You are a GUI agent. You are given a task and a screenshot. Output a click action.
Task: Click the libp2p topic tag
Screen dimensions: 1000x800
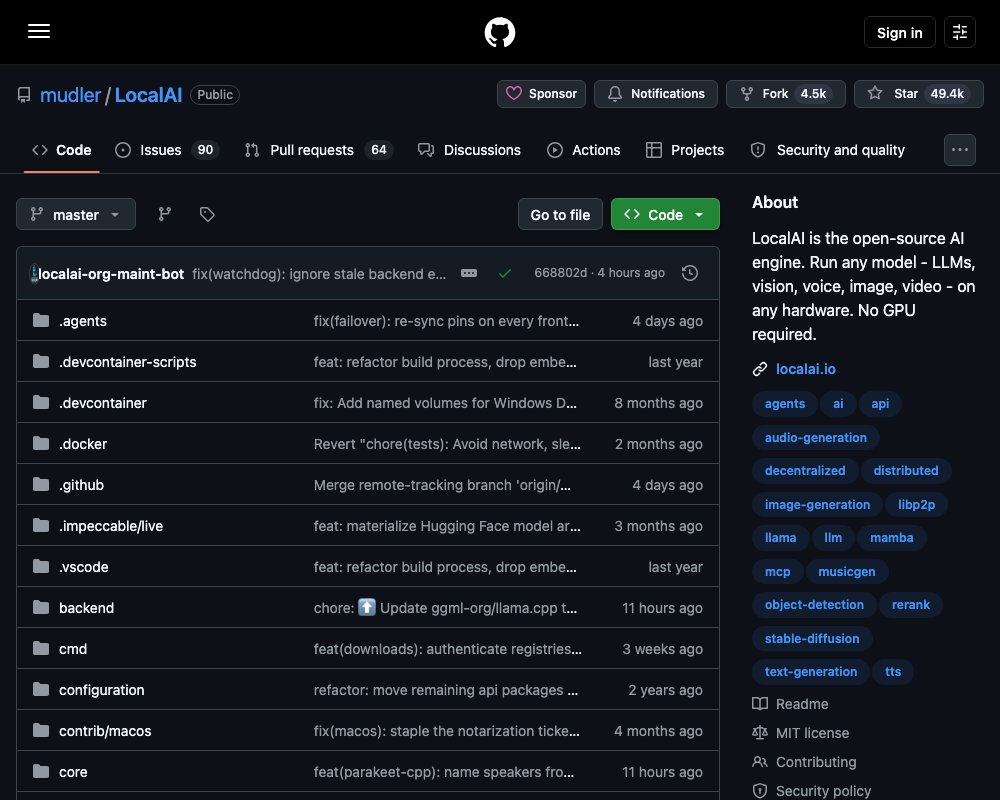point(916,504)
